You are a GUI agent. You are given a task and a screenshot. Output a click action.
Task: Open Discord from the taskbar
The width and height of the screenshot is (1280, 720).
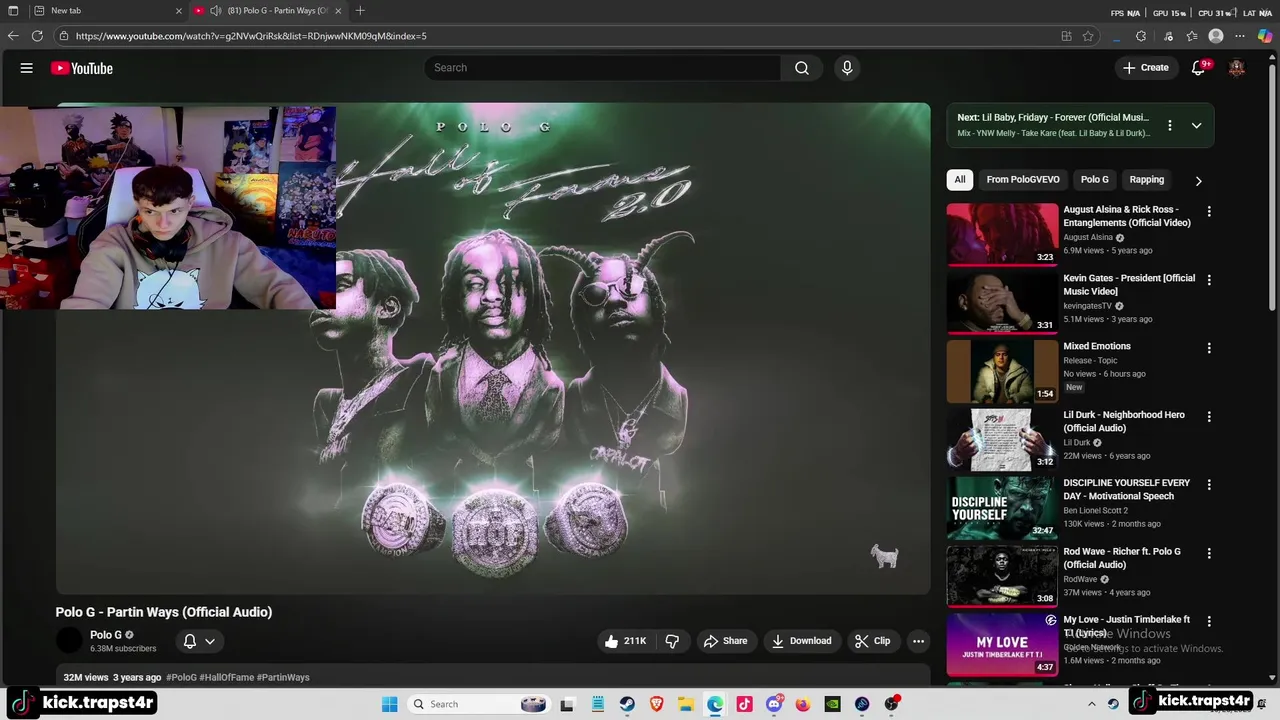click(774, 704)
